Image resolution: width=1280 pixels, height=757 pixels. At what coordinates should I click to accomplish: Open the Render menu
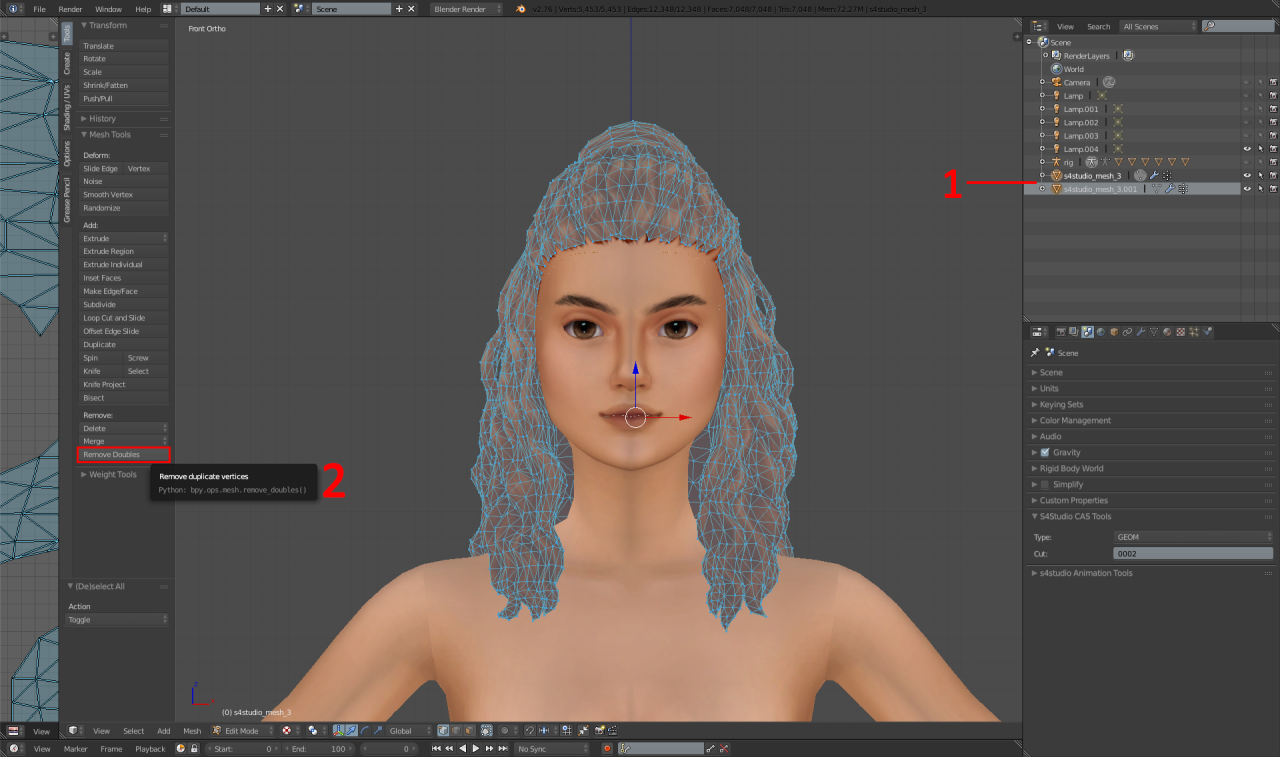[70, 9]
